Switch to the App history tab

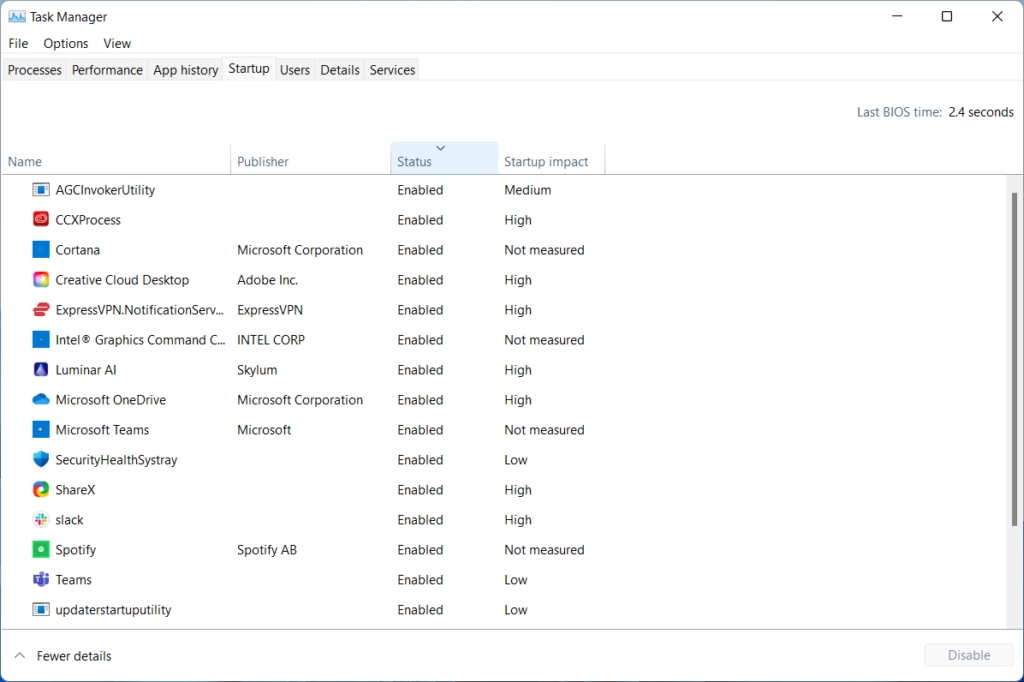click(185, 70)
